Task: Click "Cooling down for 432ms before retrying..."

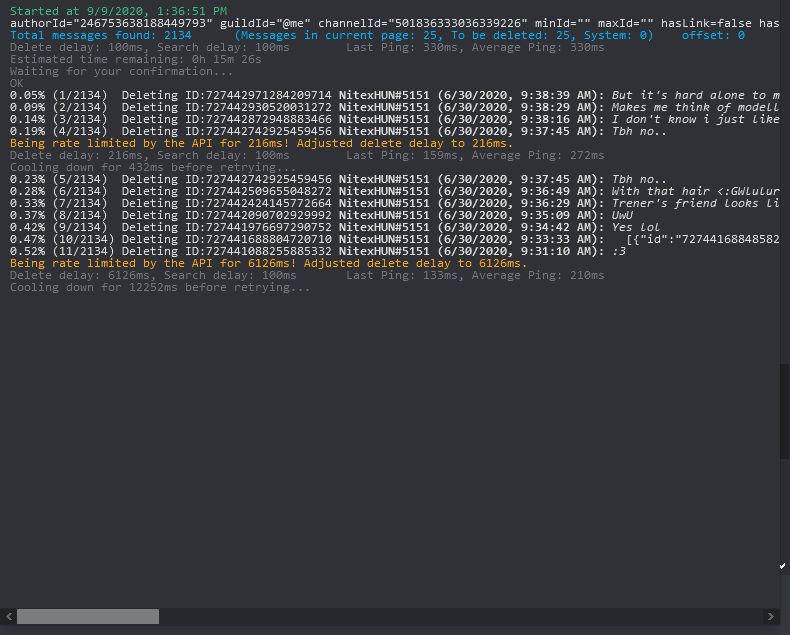Action: 153,167
